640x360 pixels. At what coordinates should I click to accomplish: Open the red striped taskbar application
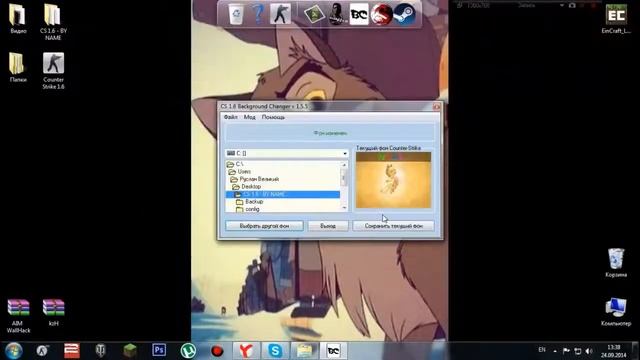pyautogui.click(x=72, y=351)
